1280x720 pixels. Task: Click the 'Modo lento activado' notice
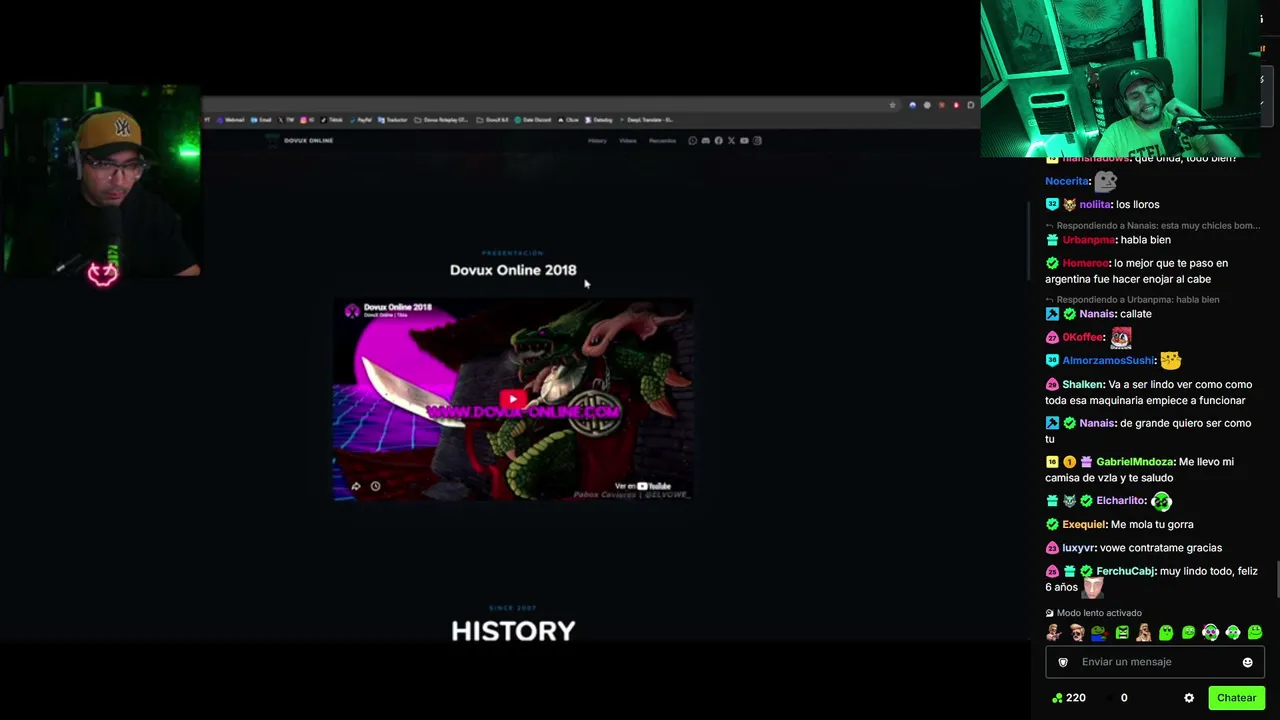tap(1094, 613)
